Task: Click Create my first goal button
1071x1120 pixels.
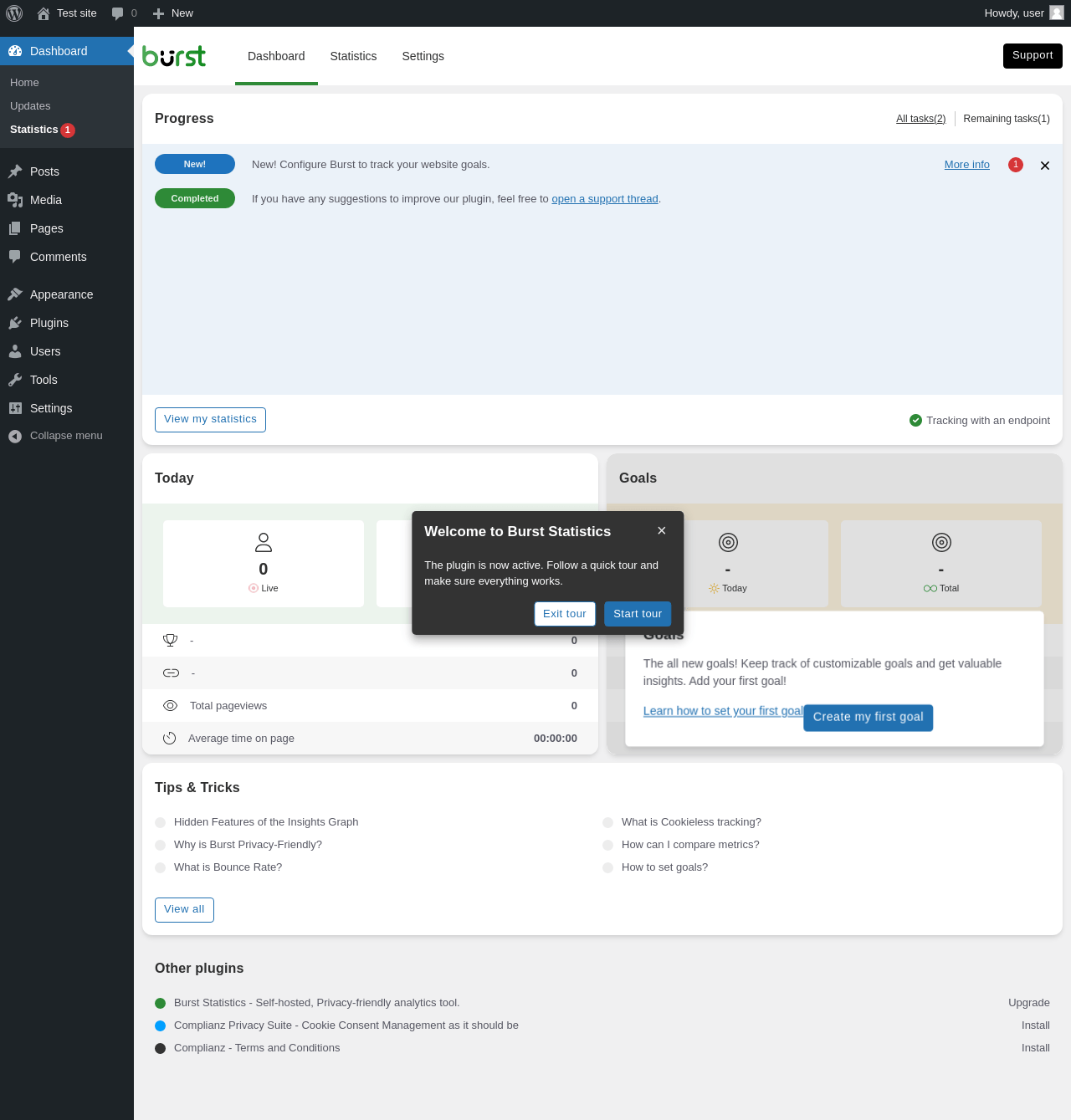Action: (x=869, y=717)
